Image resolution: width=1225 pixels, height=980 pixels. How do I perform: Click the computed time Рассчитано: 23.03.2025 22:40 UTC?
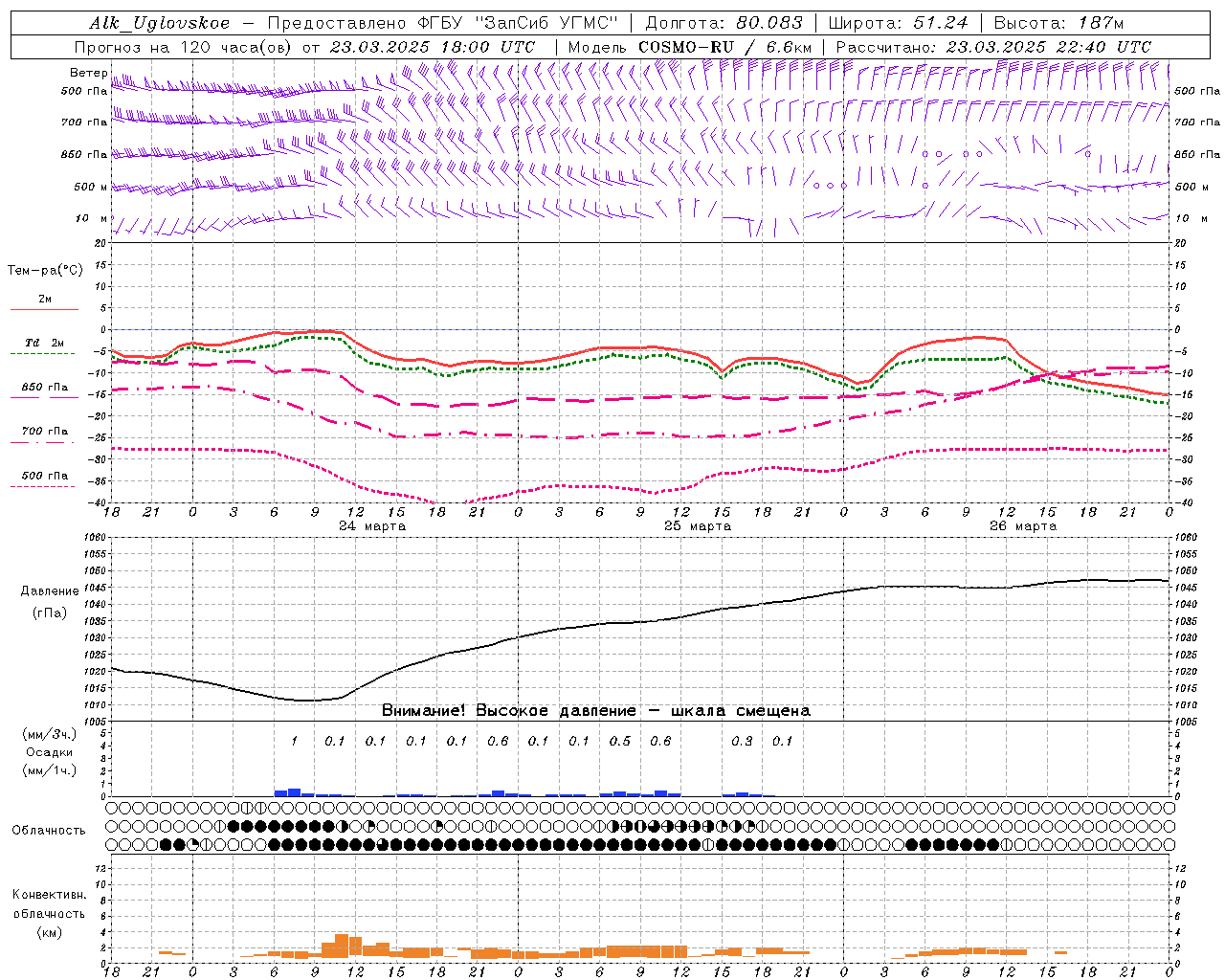[993, 47]
